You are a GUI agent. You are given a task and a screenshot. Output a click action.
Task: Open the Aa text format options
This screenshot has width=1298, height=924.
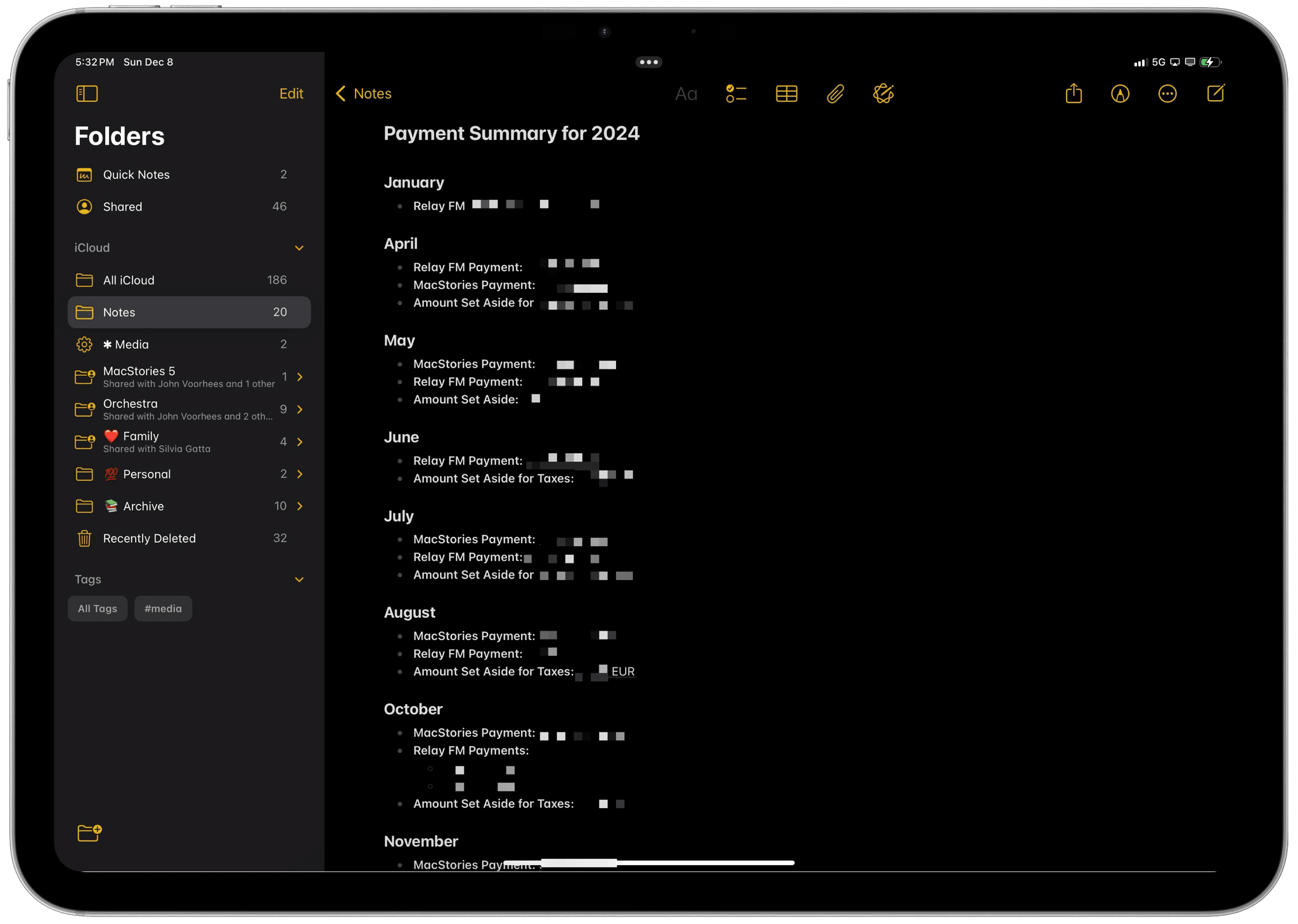[x=686, y=94]
